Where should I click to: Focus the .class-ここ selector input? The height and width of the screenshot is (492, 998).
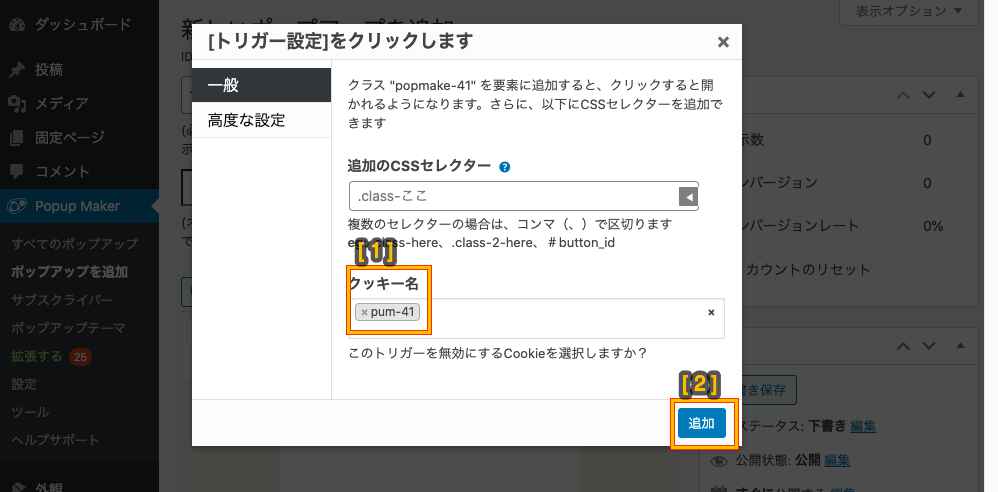click(514, 197)
